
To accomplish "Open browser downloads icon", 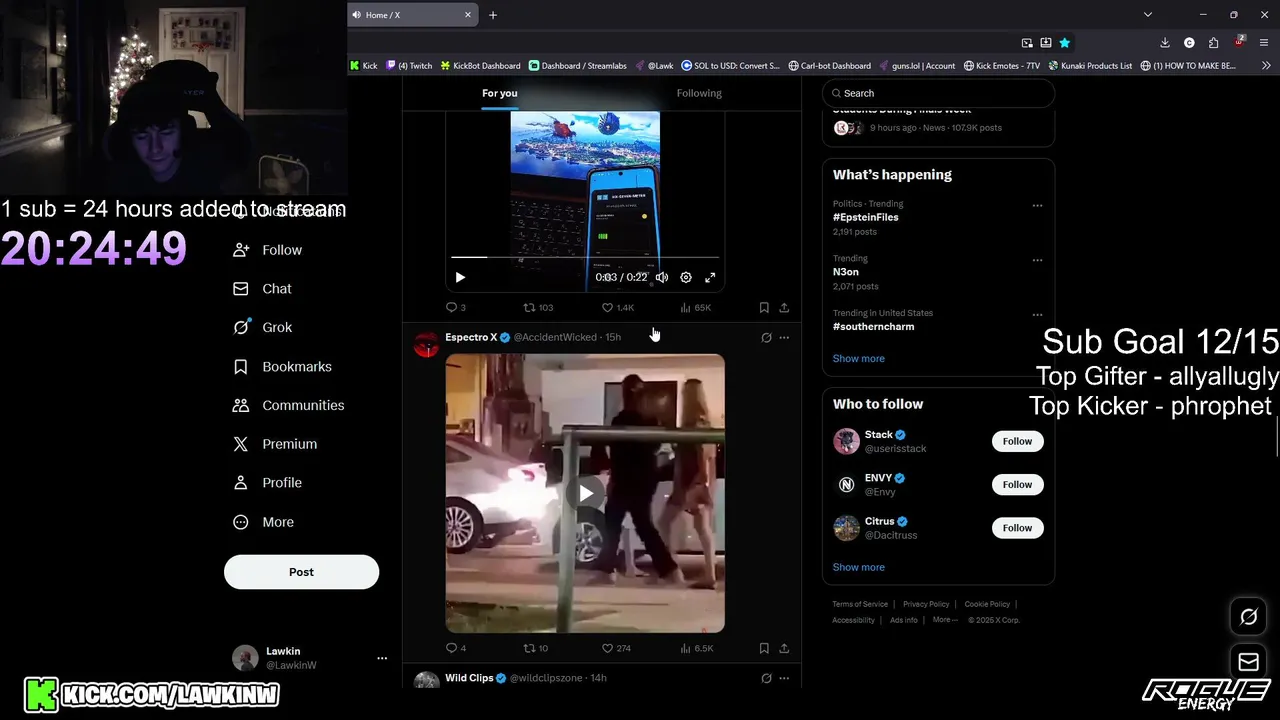I will (x=1165, y=43).
